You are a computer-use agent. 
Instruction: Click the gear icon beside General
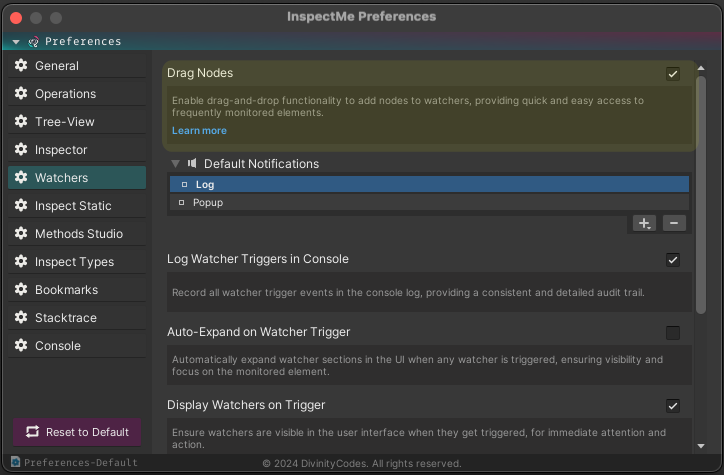(x=21, y=65)
